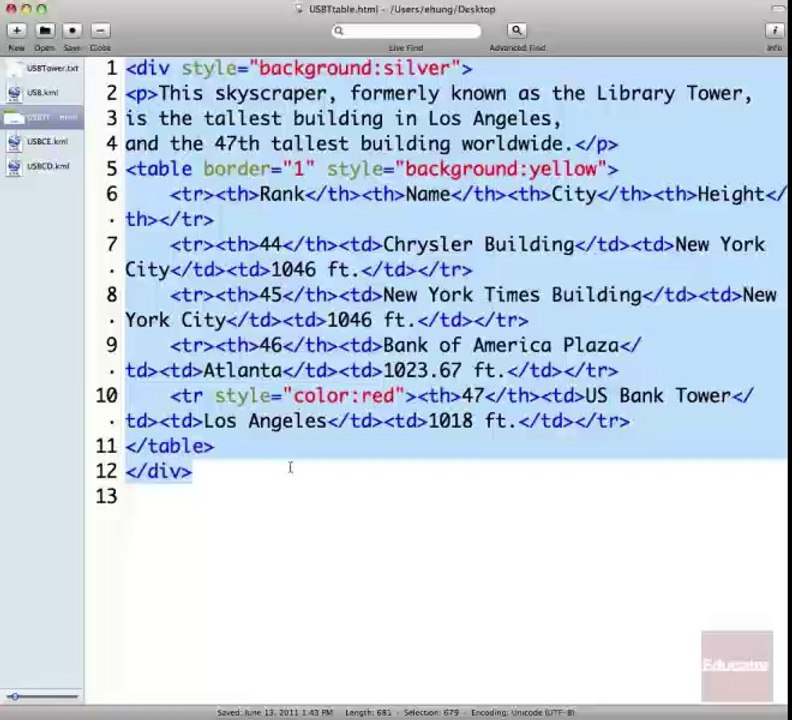The image size is (792, 720).
Task: Place cursor in "color:red" attribute value
Action: (343, 396)
